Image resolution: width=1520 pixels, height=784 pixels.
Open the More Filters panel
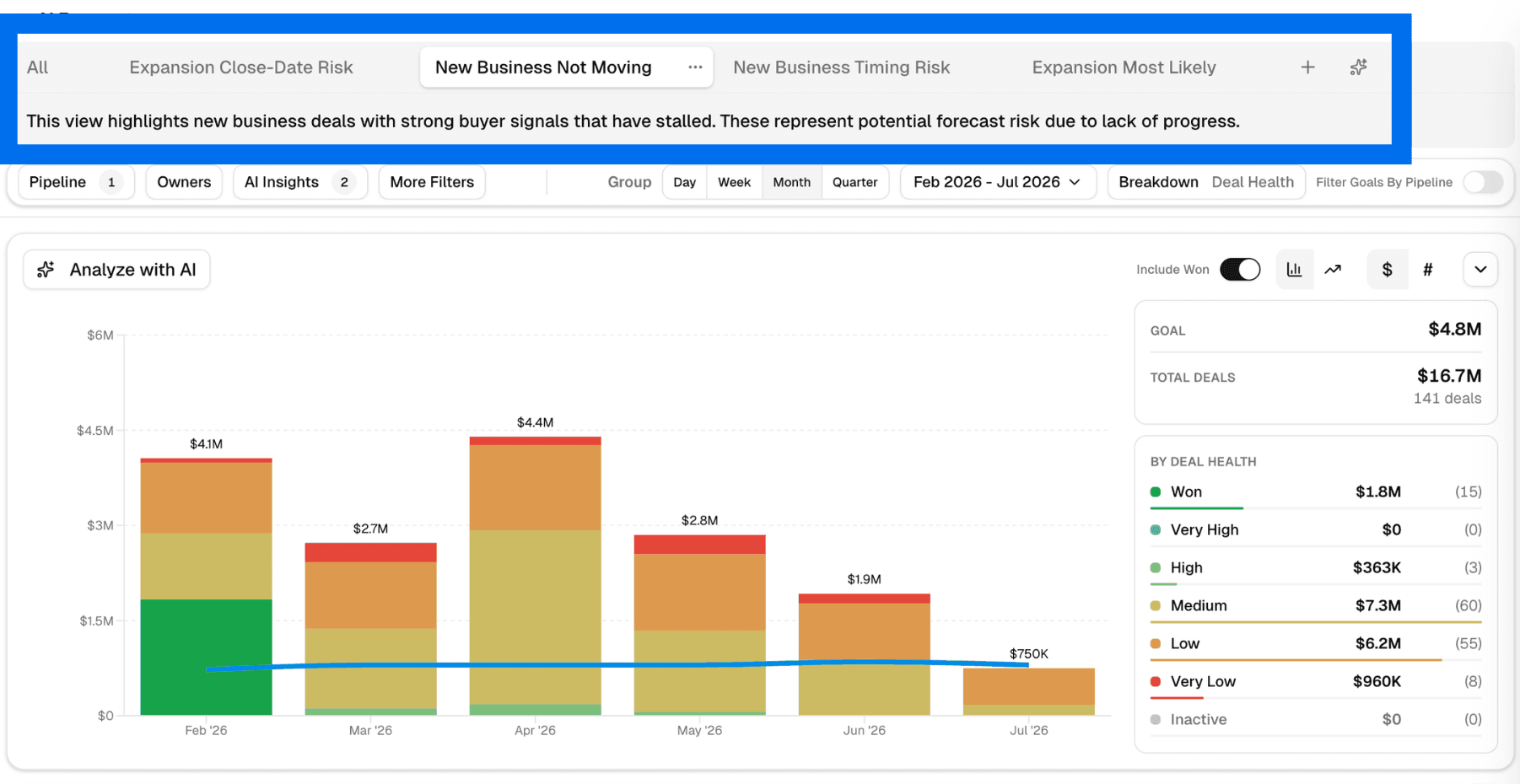[431, 181]
